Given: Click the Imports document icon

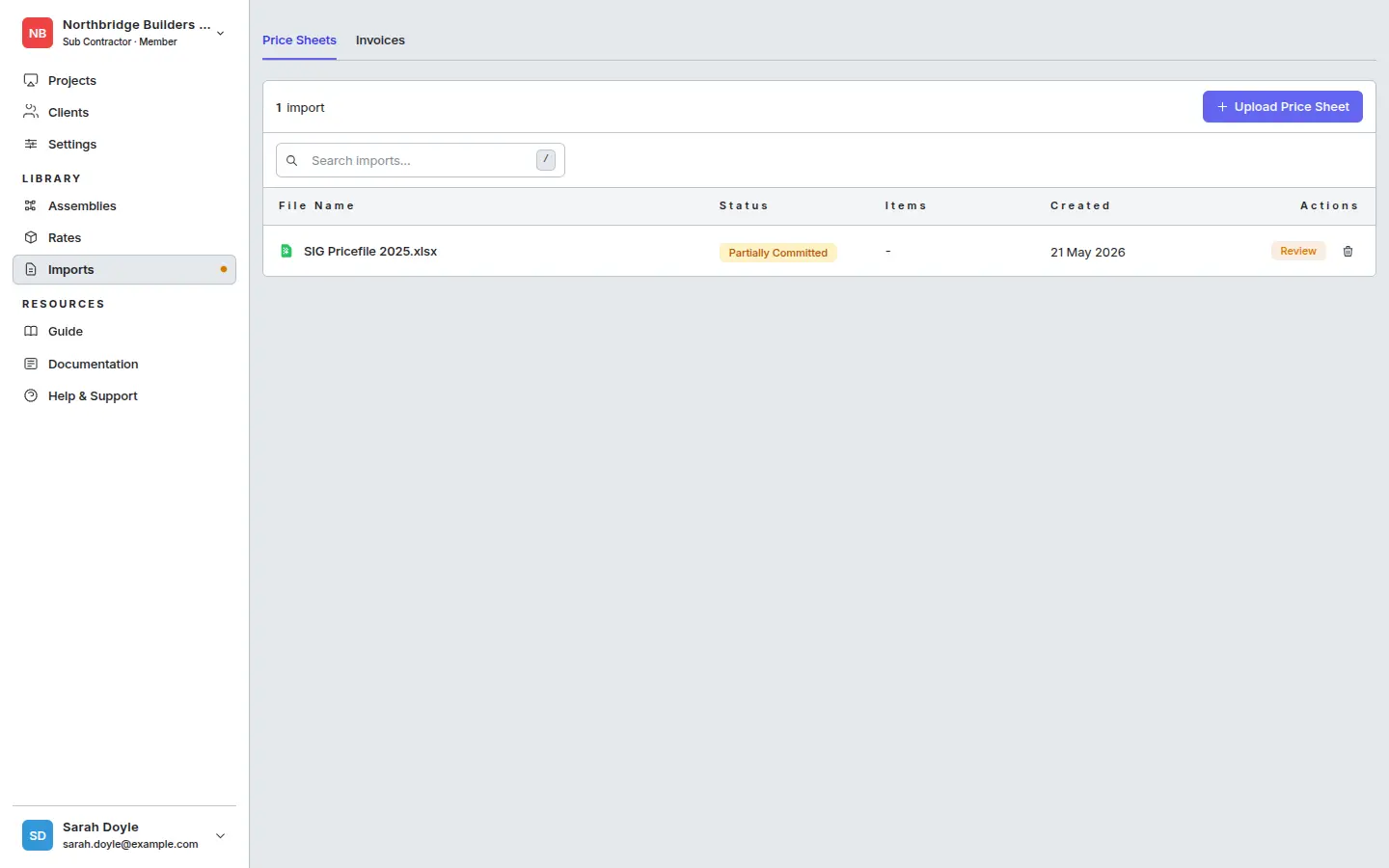Looking at the screenshot, I should [31, 269].
